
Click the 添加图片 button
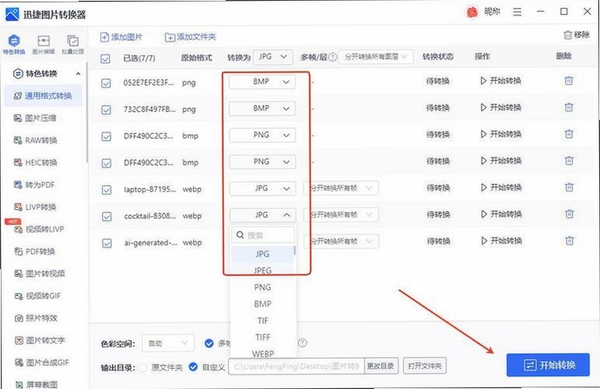(x=121, y=37)
